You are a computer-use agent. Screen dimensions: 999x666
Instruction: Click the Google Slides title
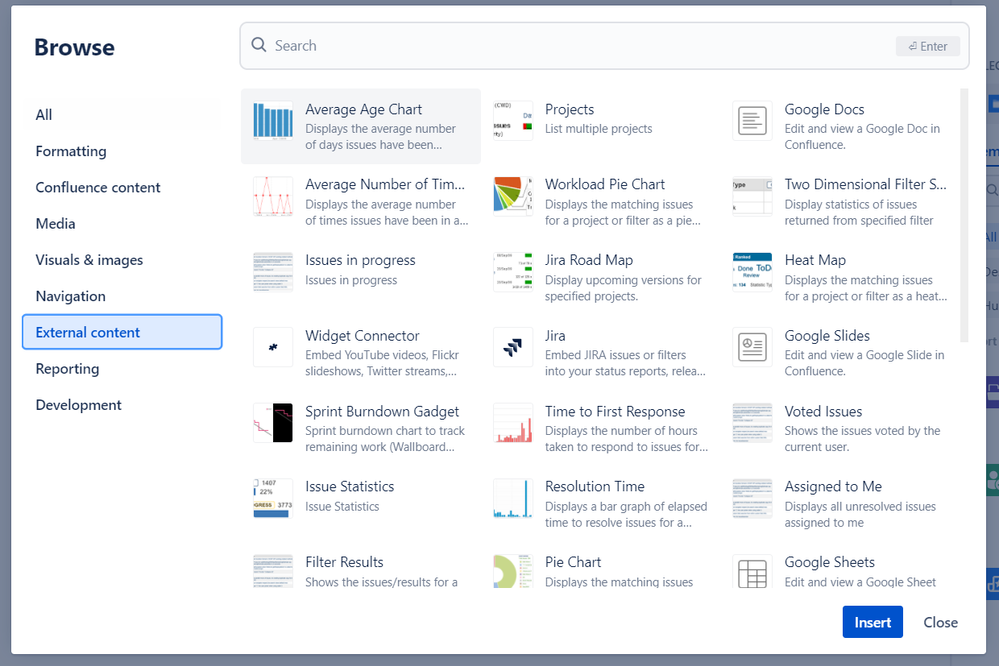click(x=827, y=335)
